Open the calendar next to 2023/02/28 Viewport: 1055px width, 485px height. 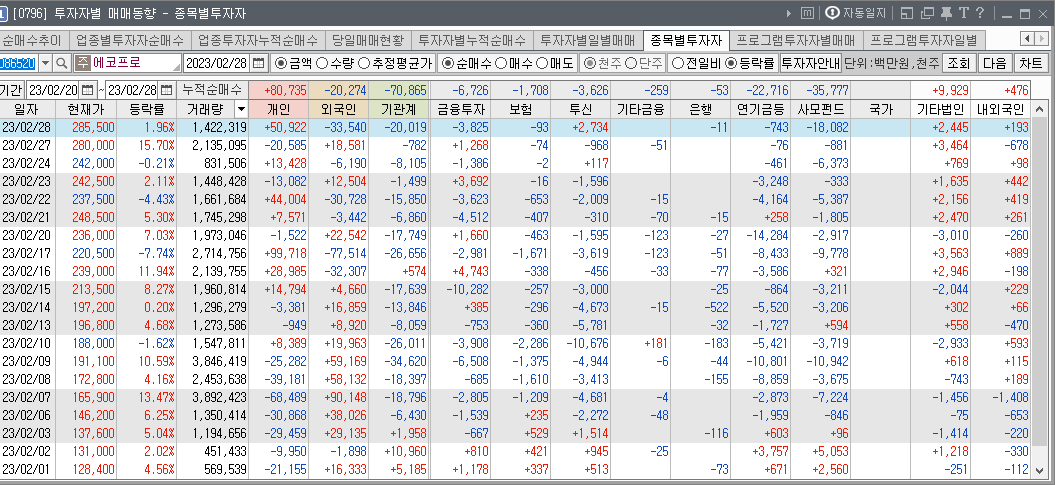click(259, 63)
